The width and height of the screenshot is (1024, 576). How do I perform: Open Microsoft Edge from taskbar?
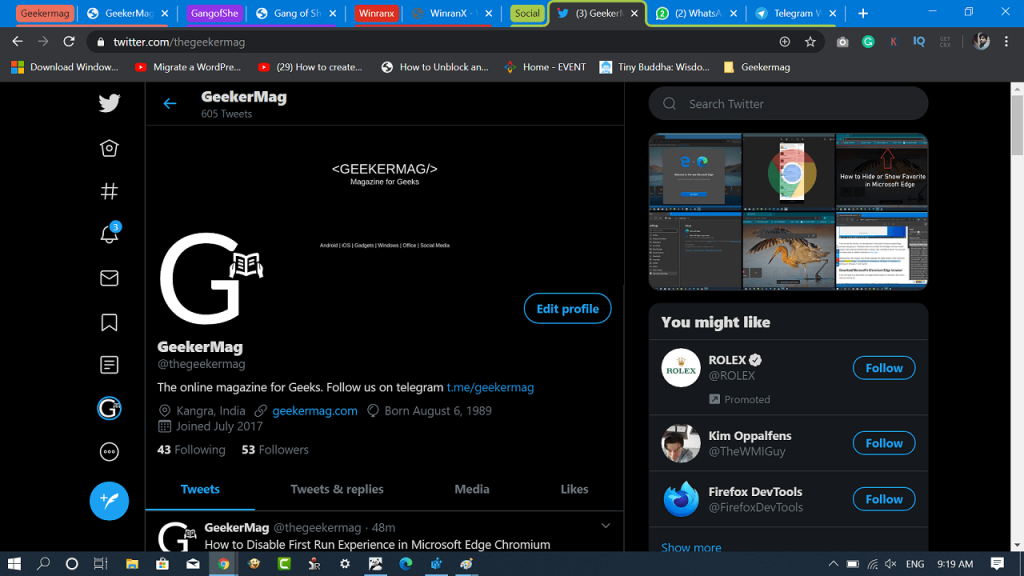(x=406, y=564)
